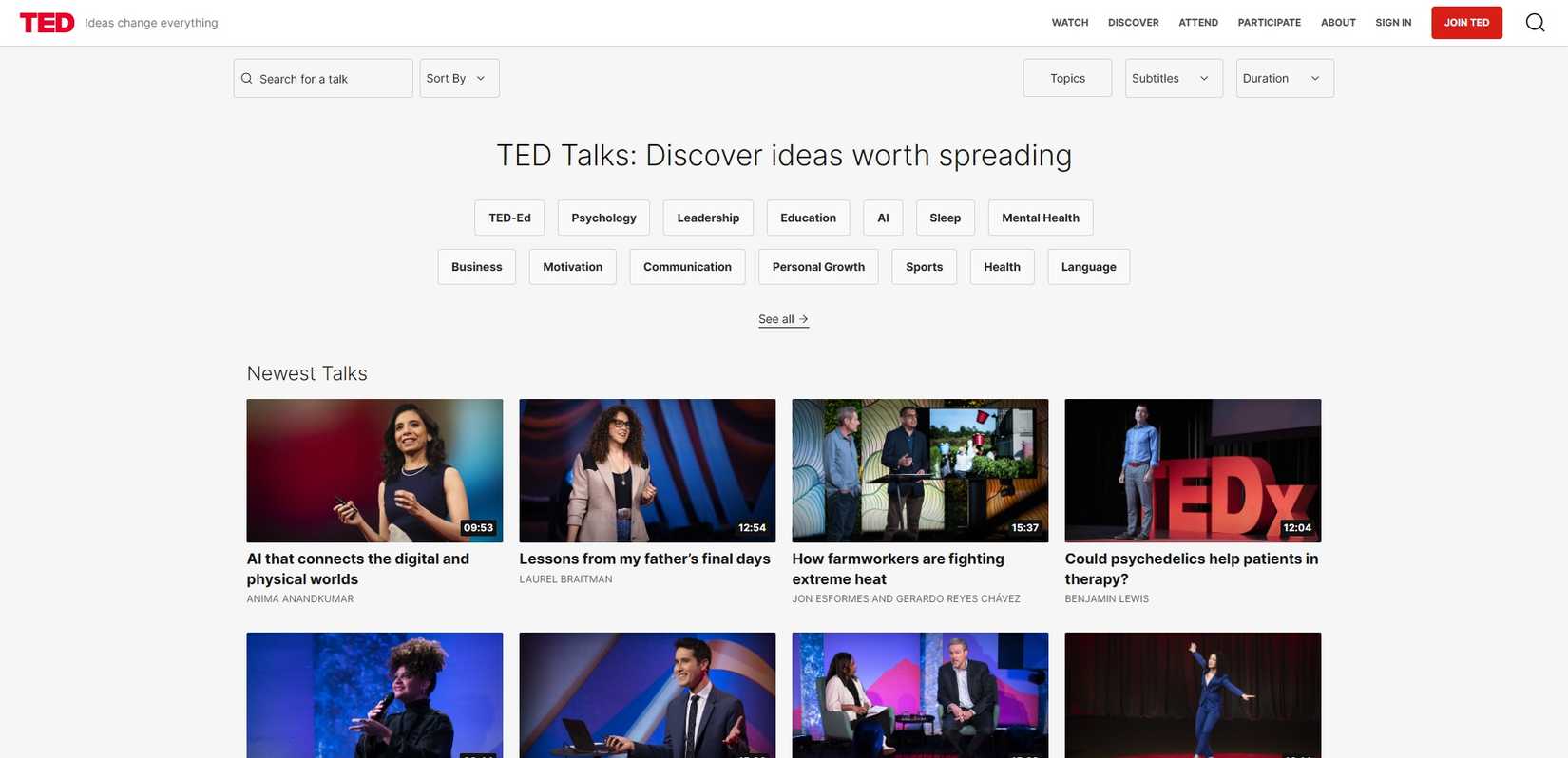
Task: Click the arrow in See all link
Action: 804,319
